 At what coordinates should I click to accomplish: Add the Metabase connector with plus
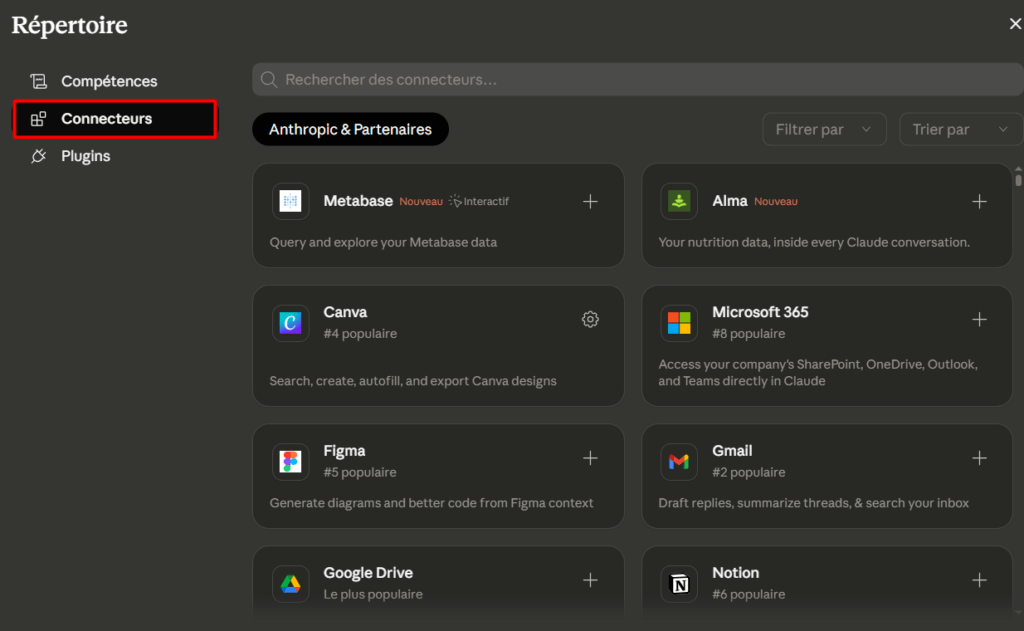click(590, 201)
